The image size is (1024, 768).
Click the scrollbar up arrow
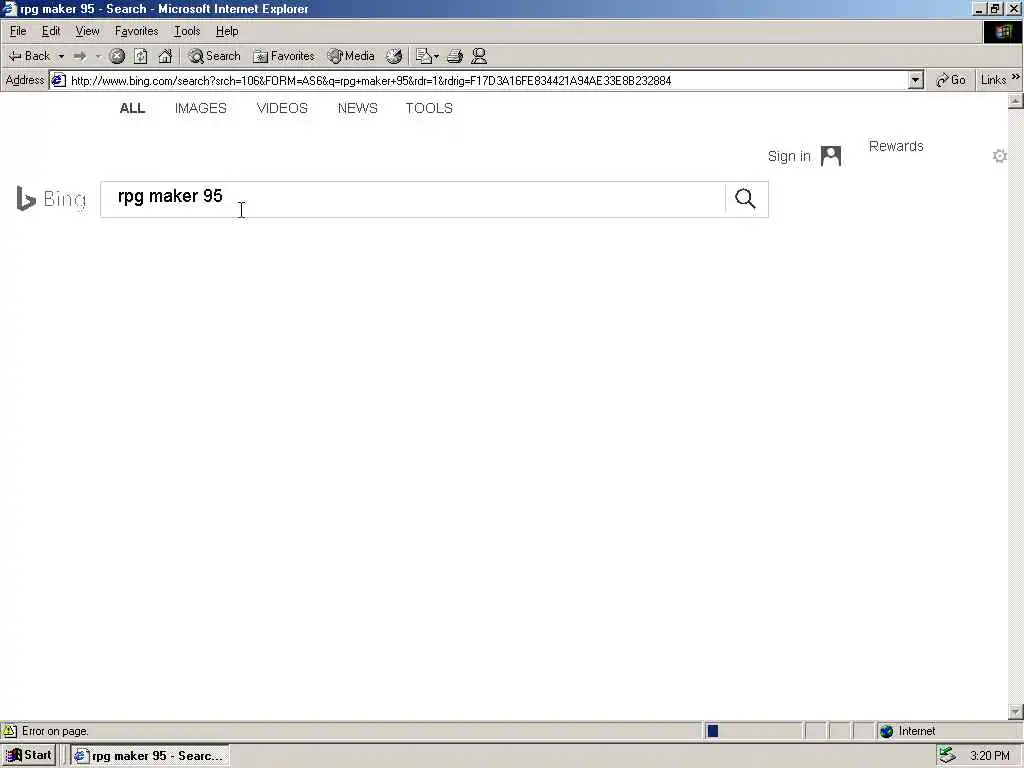pyautogui.click(x=1016, y=101)
